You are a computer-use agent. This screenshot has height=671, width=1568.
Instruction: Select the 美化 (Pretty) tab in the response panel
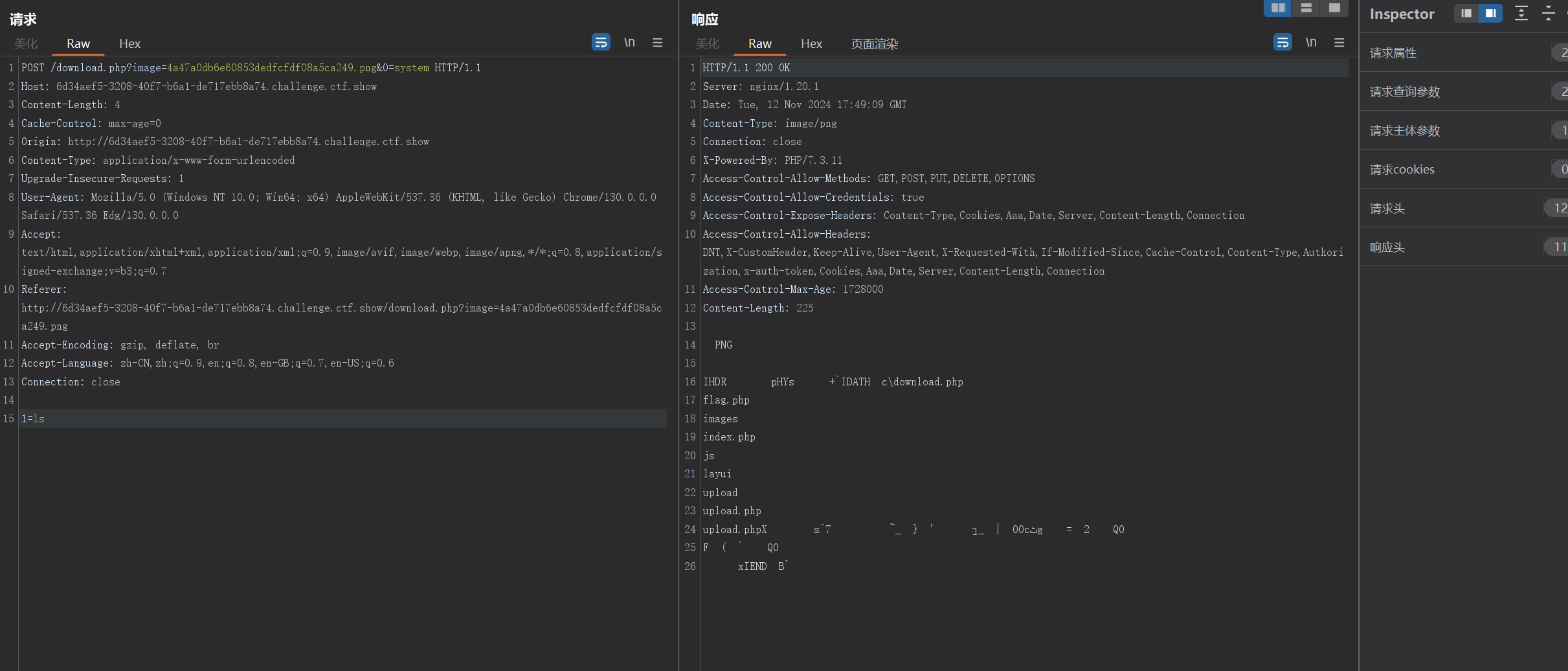point(708,43)
